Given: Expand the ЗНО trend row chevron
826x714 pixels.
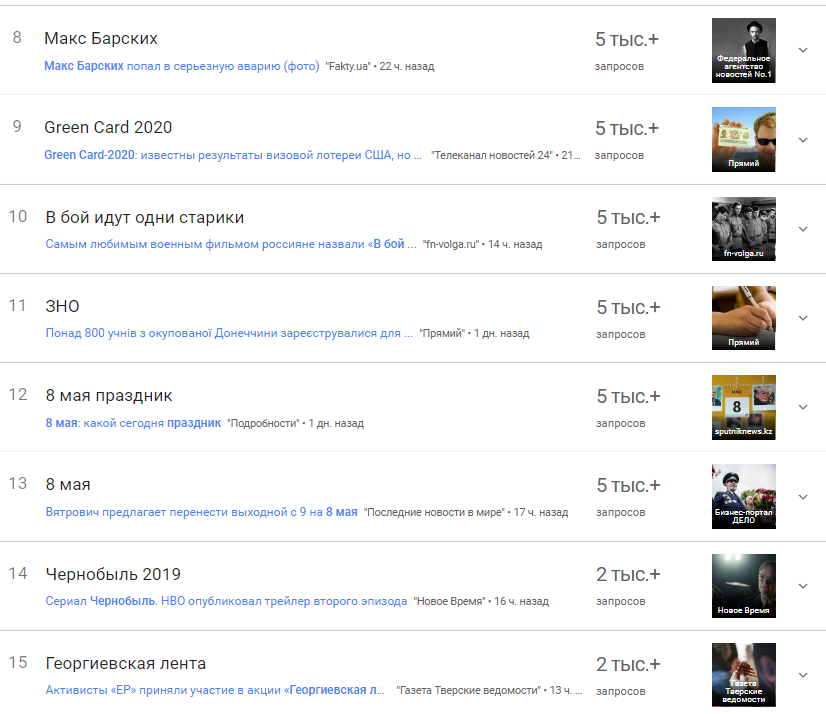Looking at the screenshot, I should (x=802, y=318).
